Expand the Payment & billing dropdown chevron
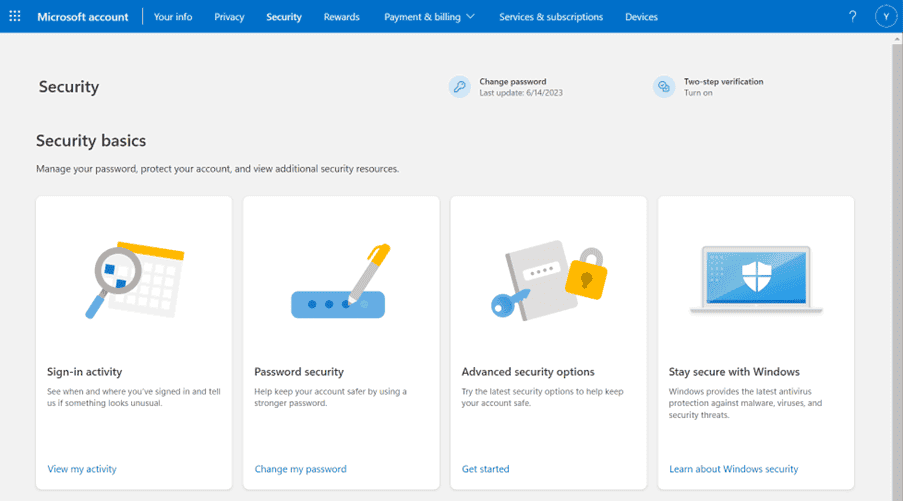 (471, 17)
